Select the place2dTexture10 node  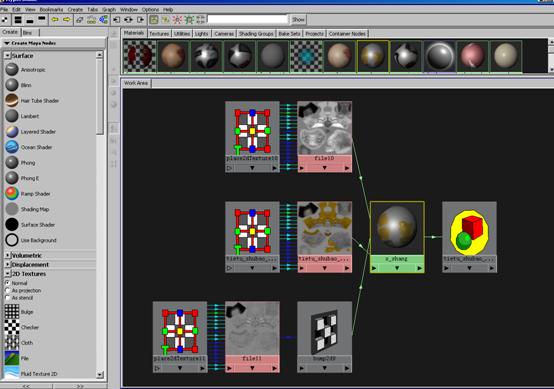[x=252, y=137]
